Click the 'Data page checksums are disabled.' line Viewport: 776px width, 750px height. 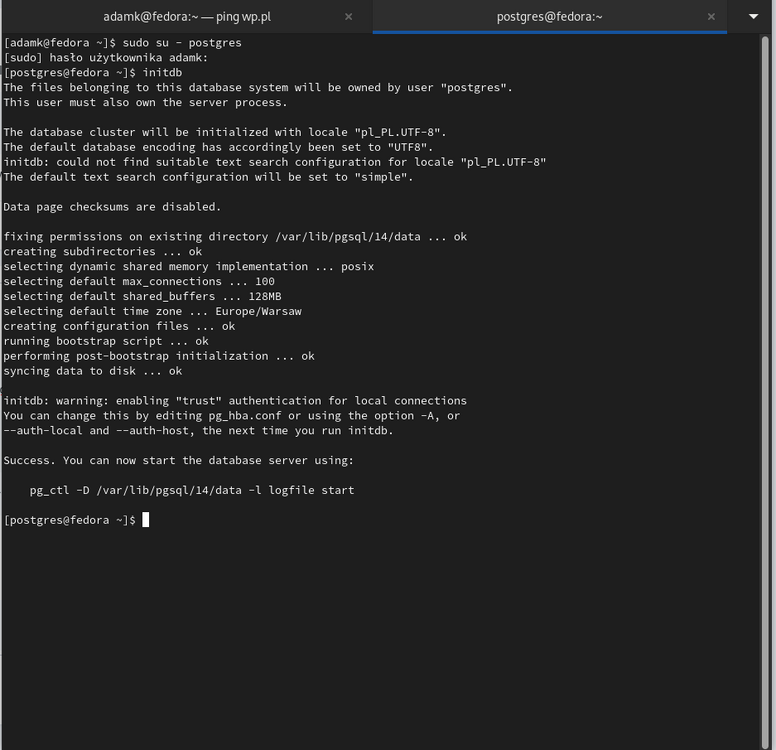point(112,207)
